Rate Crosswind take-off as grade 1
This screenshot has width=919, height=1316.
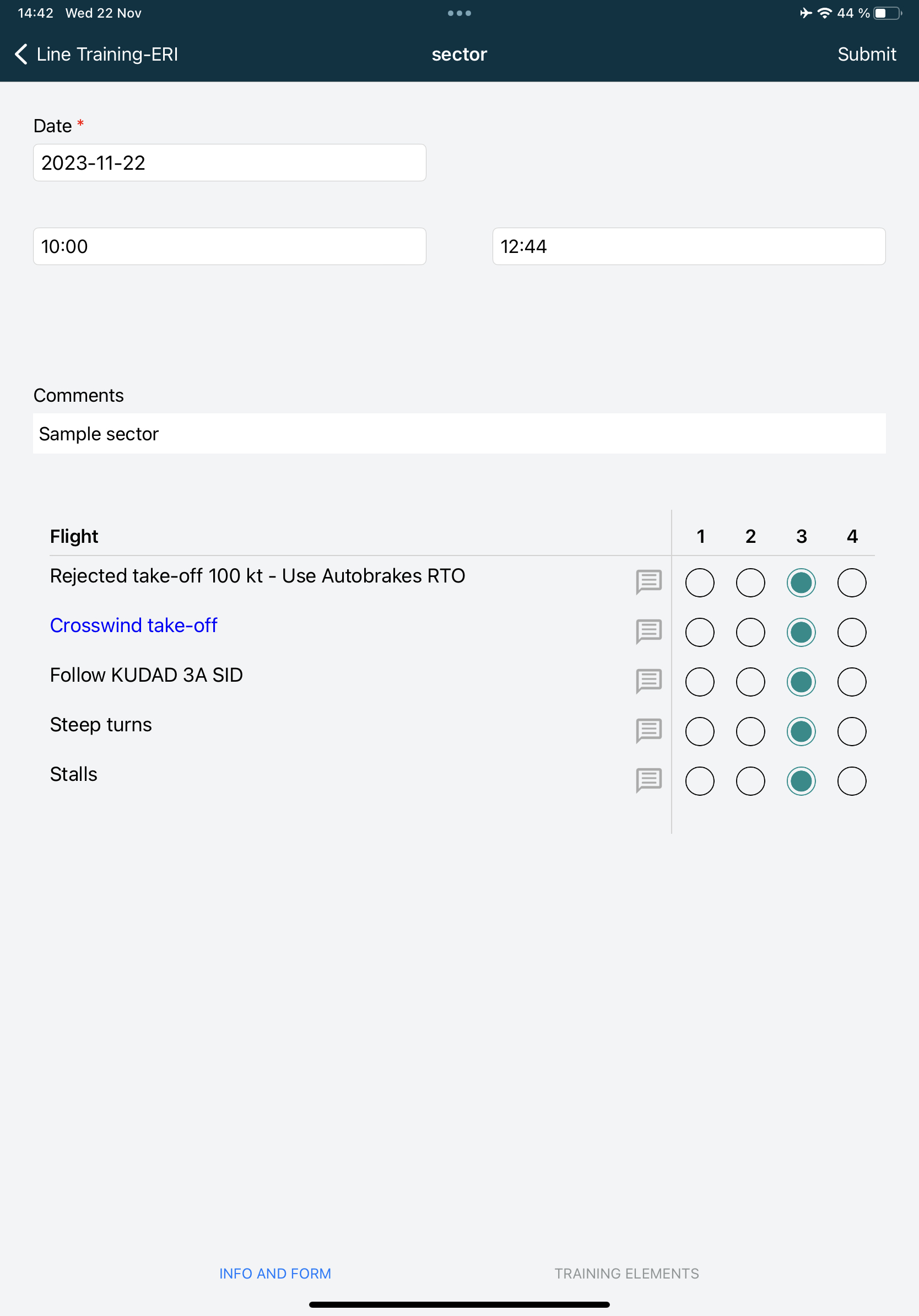pyautogui.click(x=700, y=632)
